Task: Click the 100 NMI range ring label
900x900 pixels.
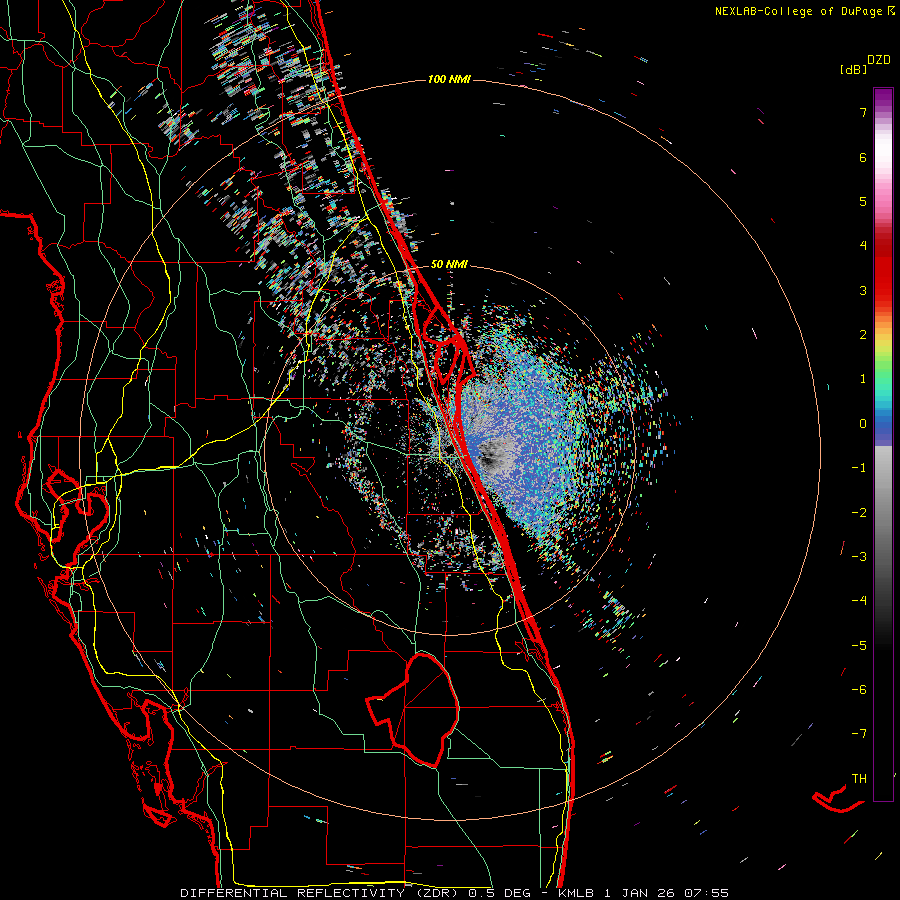Action: point(449,79)
